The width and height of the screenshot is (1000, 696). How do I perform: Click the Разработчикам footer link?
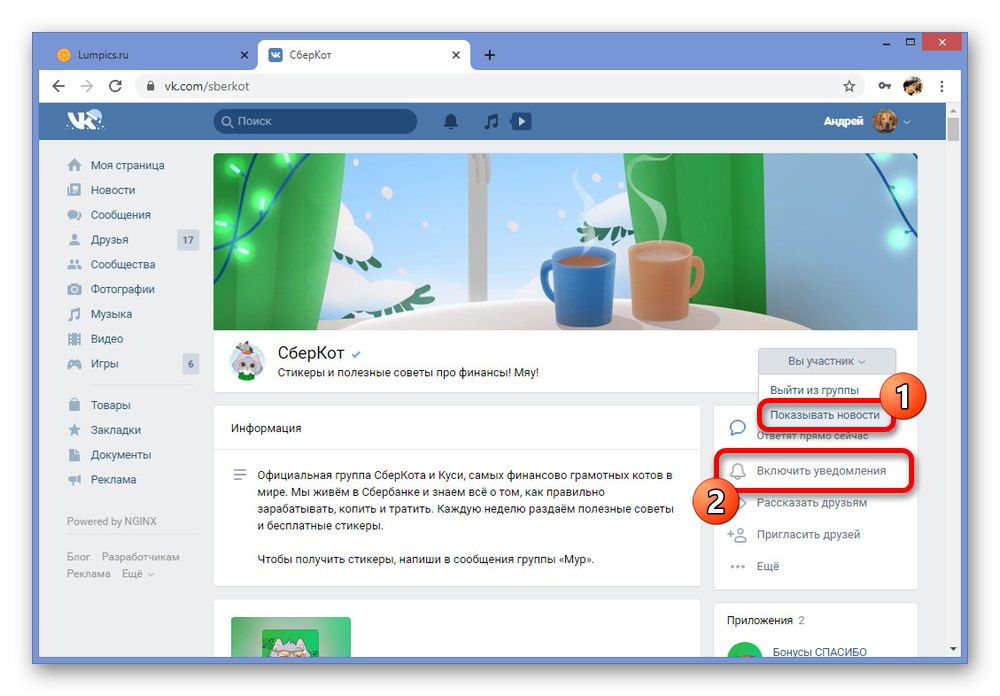140,557
